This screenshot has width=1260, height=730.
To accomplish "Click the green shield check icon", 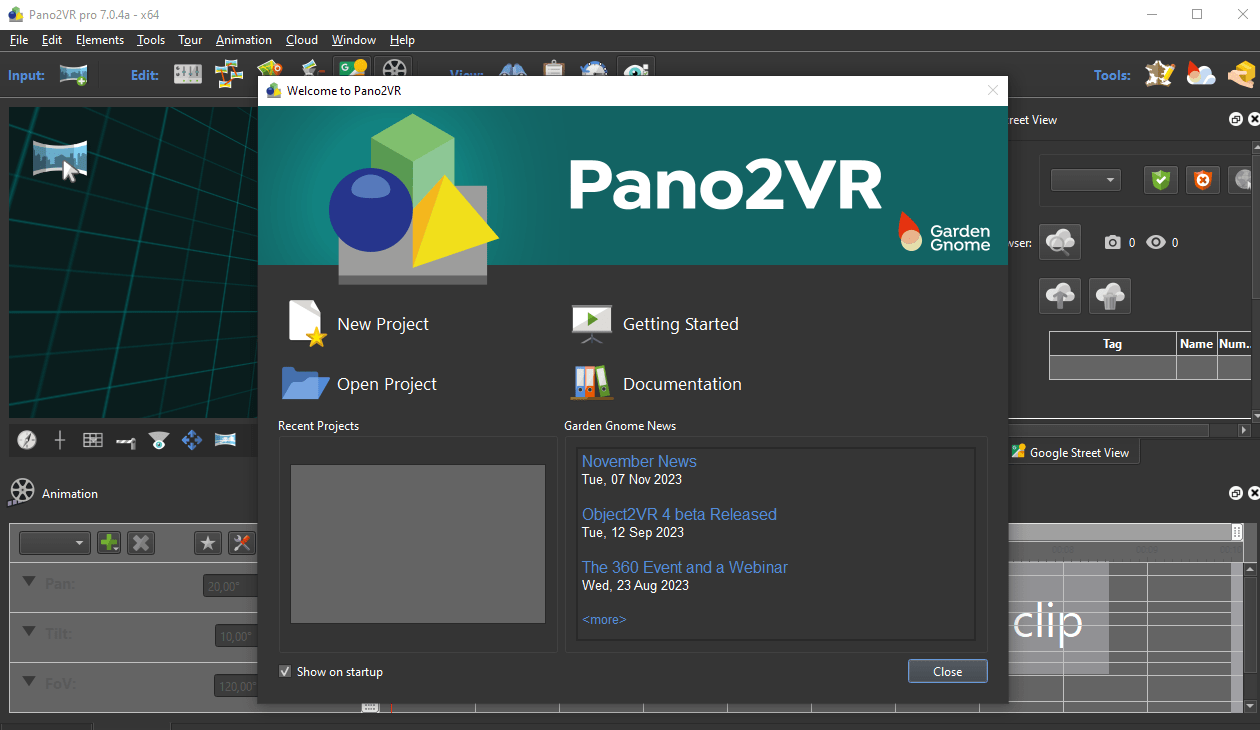I will point(1161,180).
